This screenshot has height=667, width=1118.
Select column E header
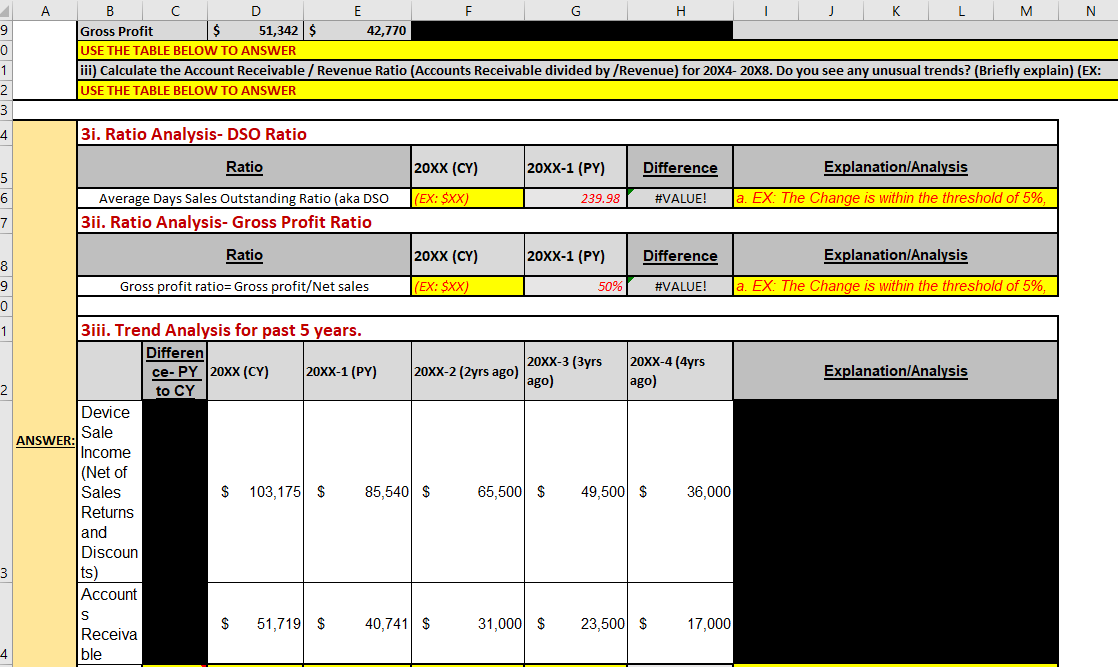pyautogui.click(x=357, y=11)
